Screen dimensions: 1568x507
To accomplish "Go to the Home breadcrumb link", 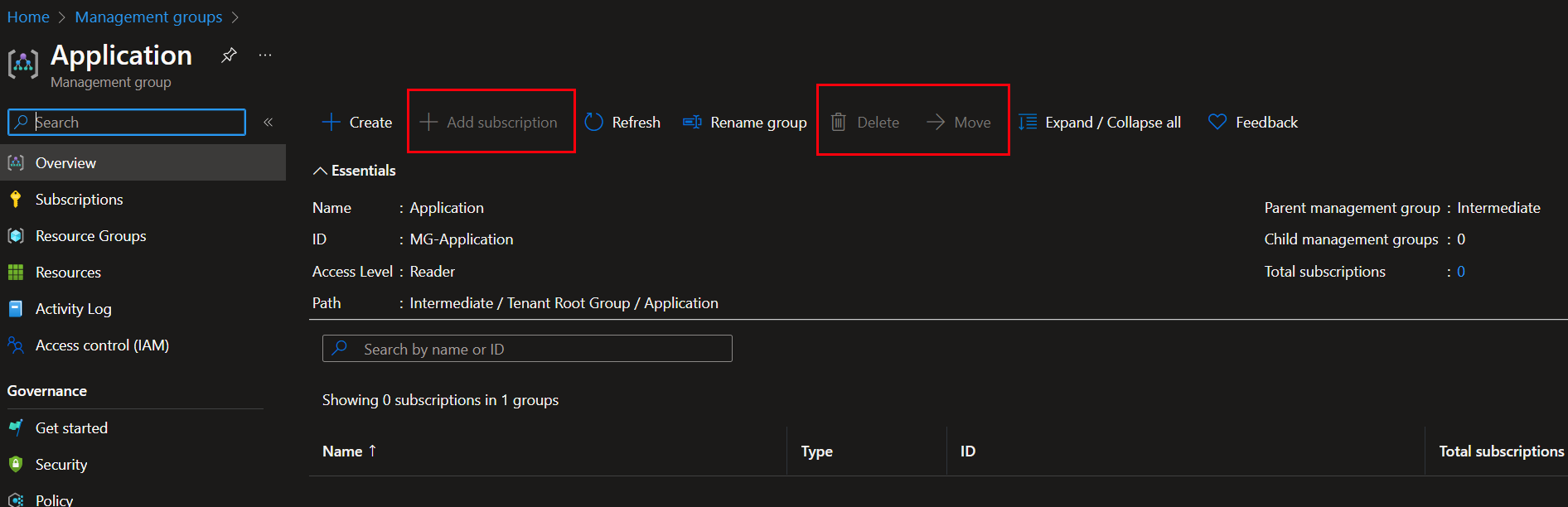I will coord(28,17).
